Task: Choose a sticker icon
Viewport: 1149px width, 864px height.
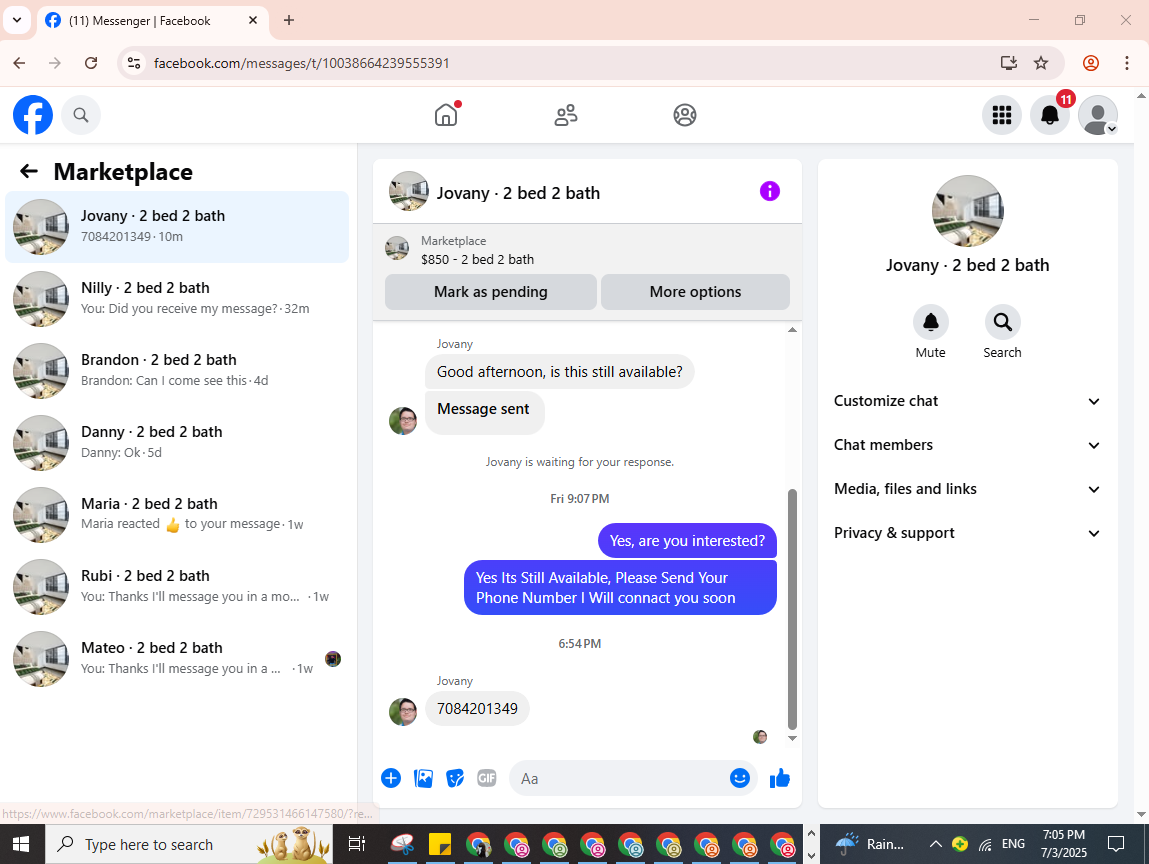Action: (455, 778)
